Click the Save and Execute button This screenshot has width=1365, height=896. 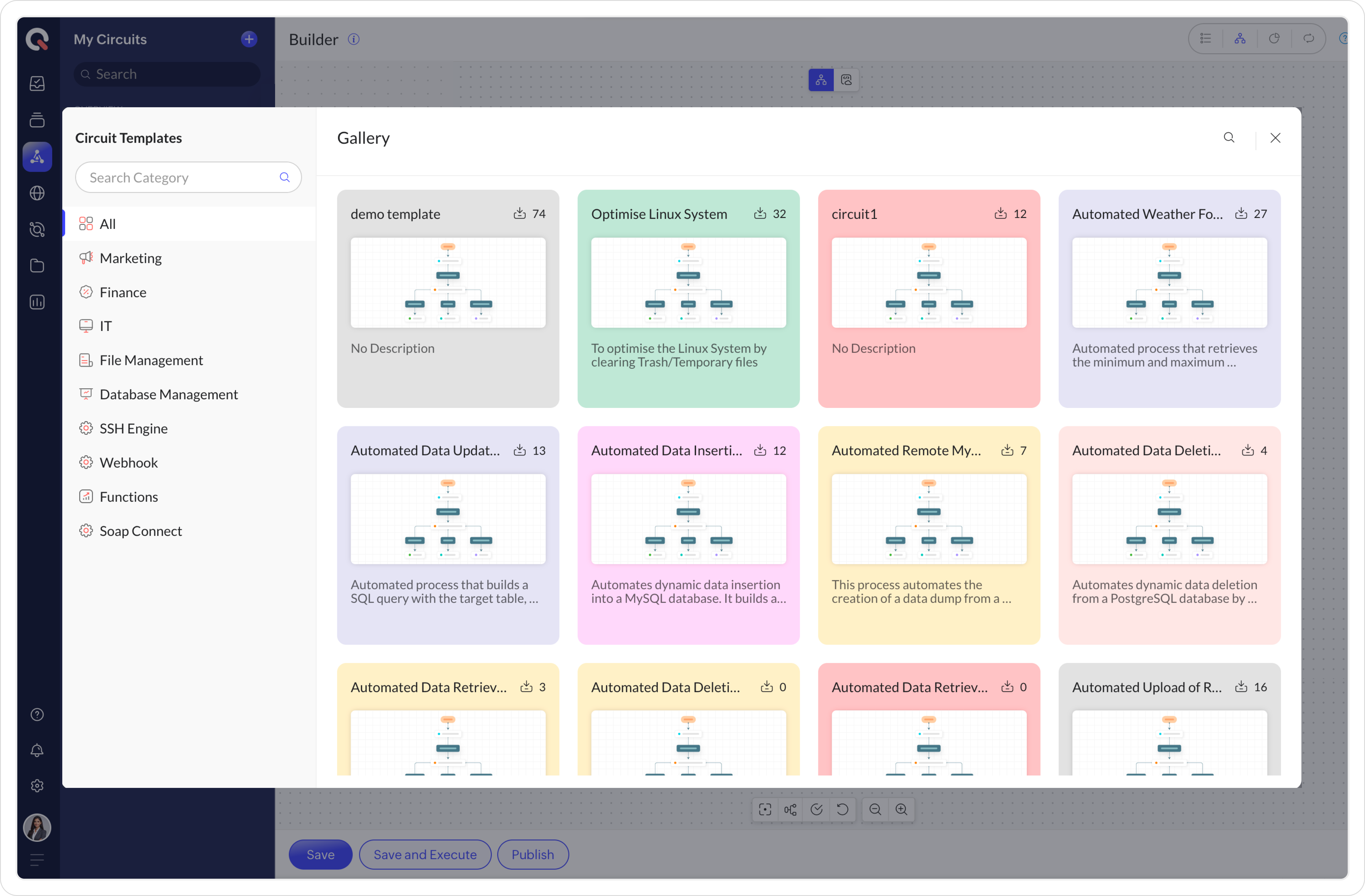click(x=425, y=854)
